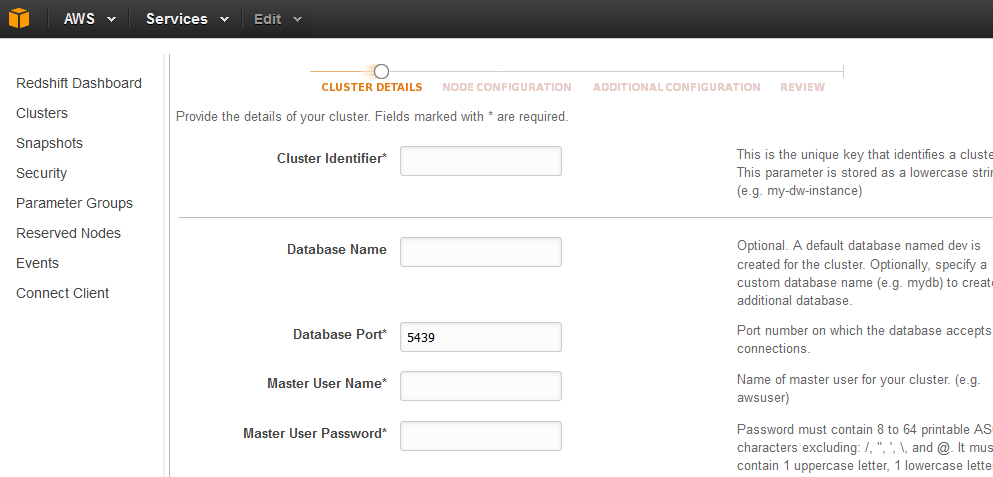
Task: Go to Clusters in the sidebar
Action: (42, 113)
